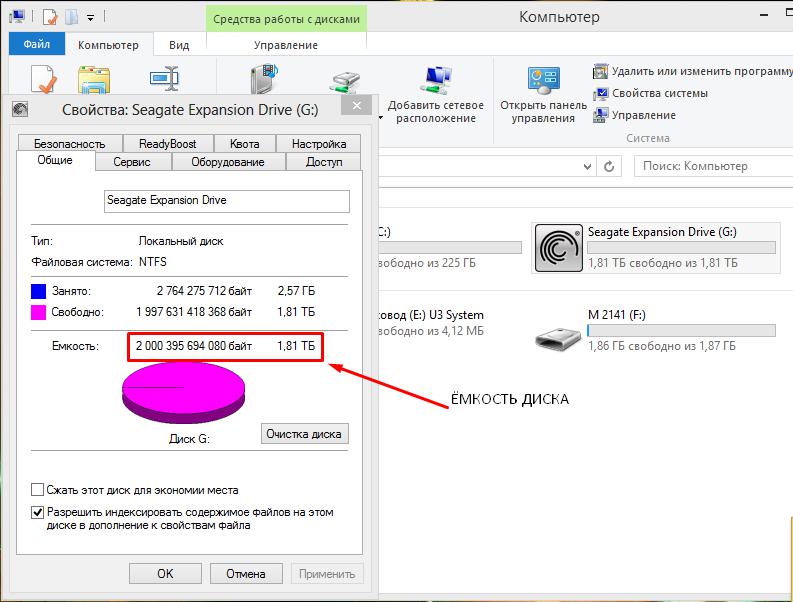Click the quick access properties icon
This screenshot has height=602, width=793.
(50, 17)
